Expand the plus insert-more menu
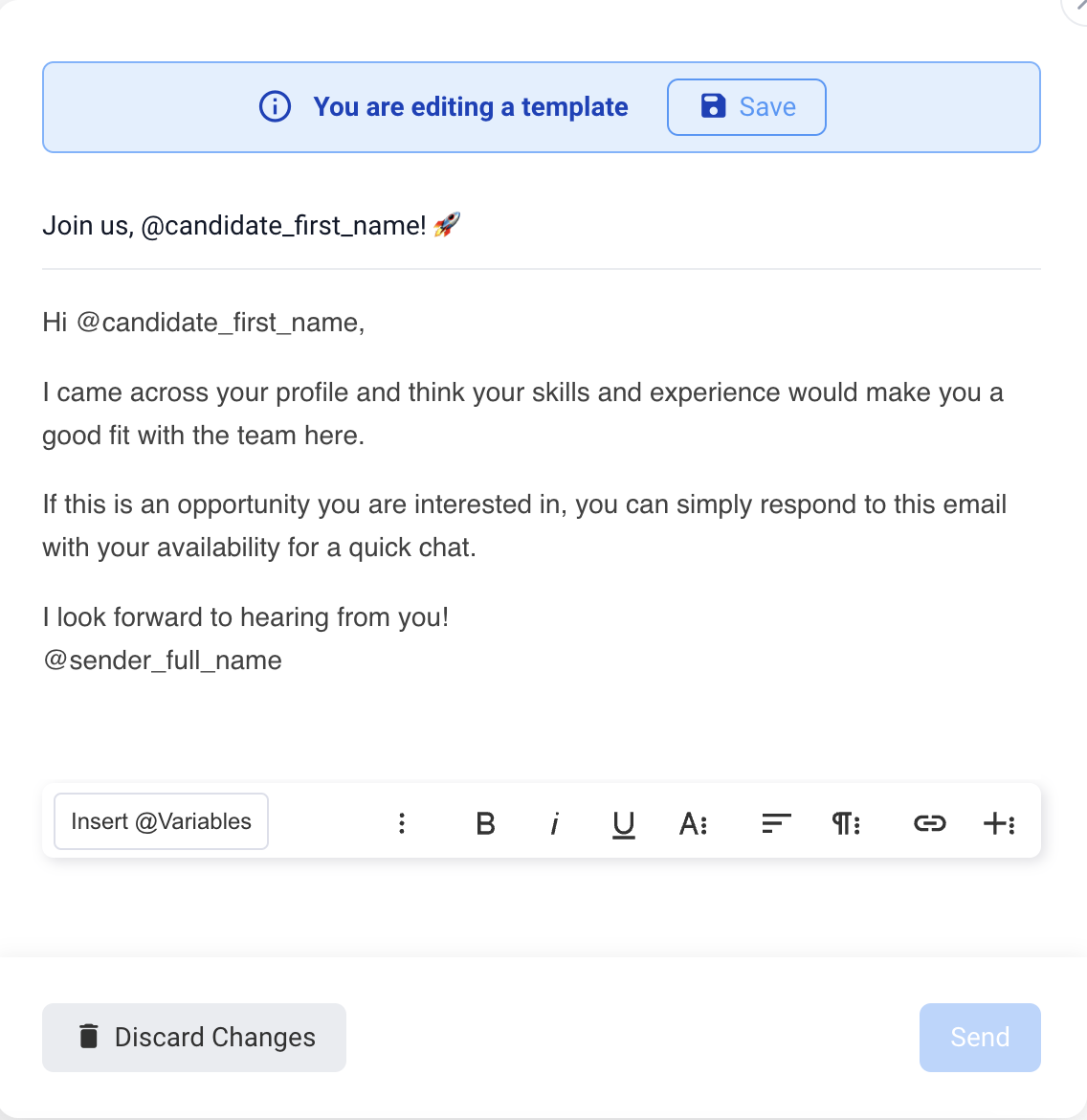Viewport: 1087px width, 1120px height. [999, 823]
